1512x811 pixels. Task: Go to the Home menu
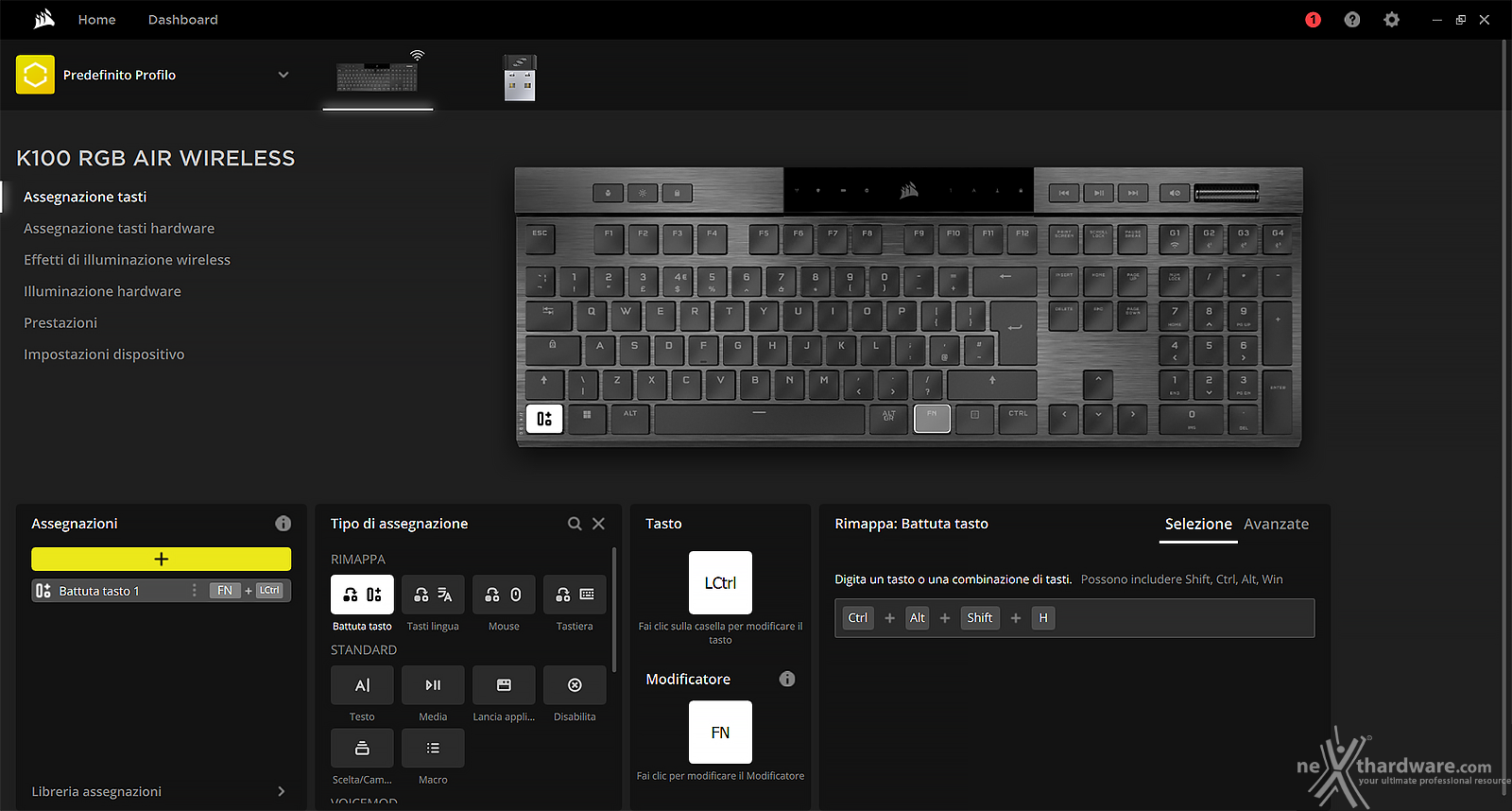(96, 20)
